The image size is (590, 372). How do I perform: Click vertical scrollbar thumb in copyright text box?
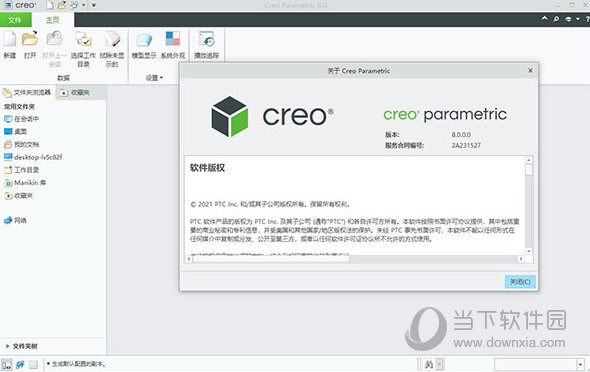point(529,170)
